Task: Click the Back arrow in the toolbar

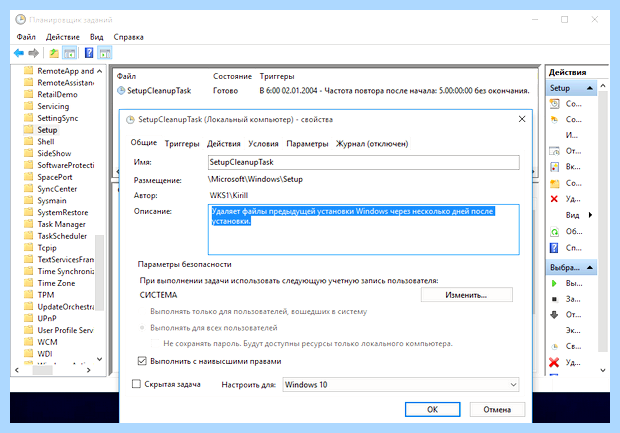Action: (x=19, y=53)
